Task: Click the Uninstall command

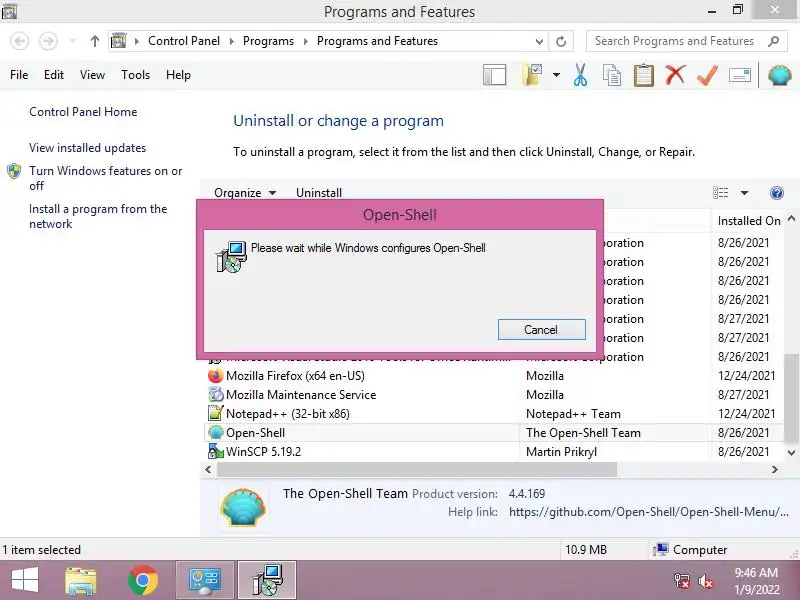Action: (x=319, y=193)
